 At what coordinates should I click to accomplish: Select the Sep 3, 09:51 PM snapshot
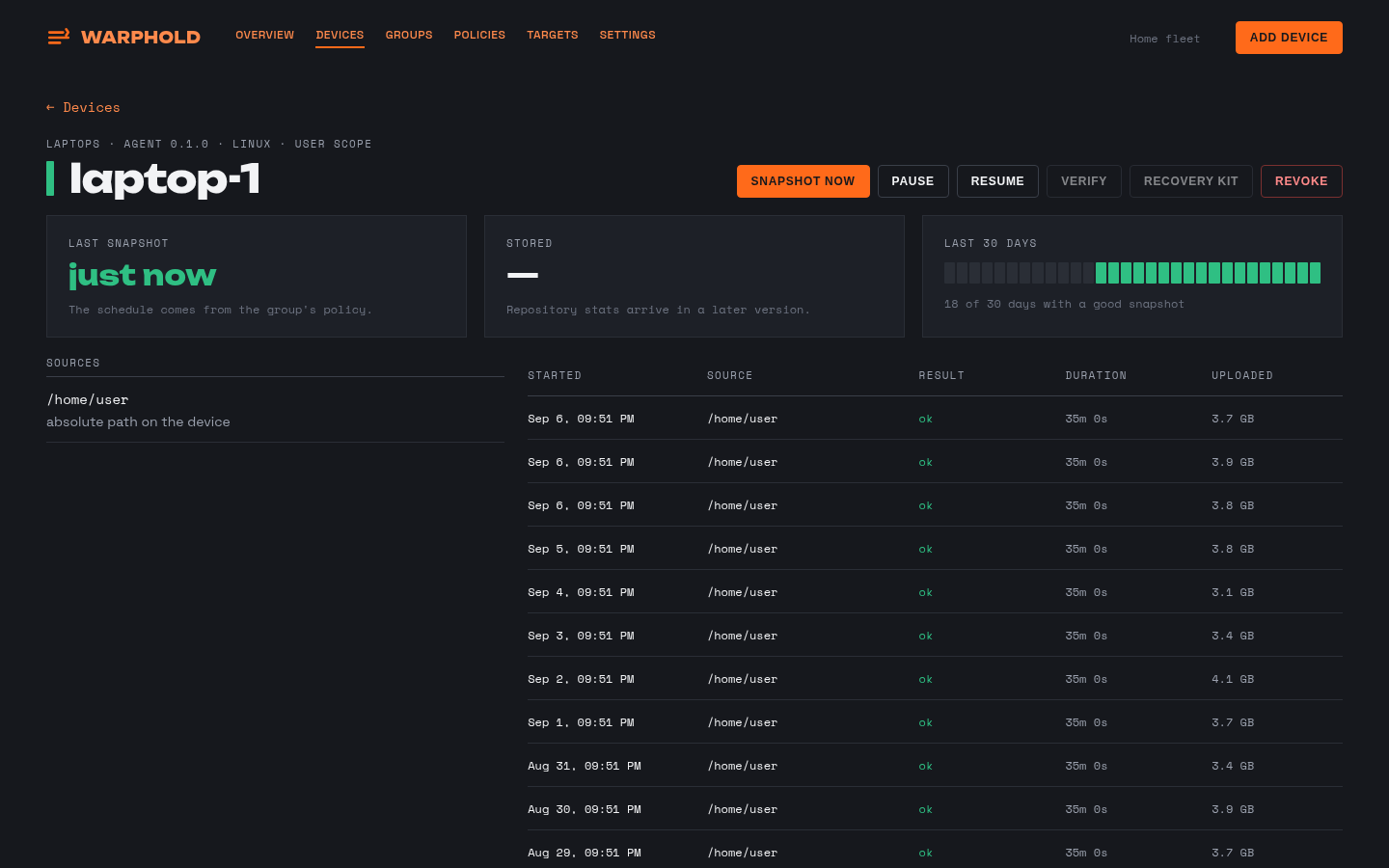point(935,636)
